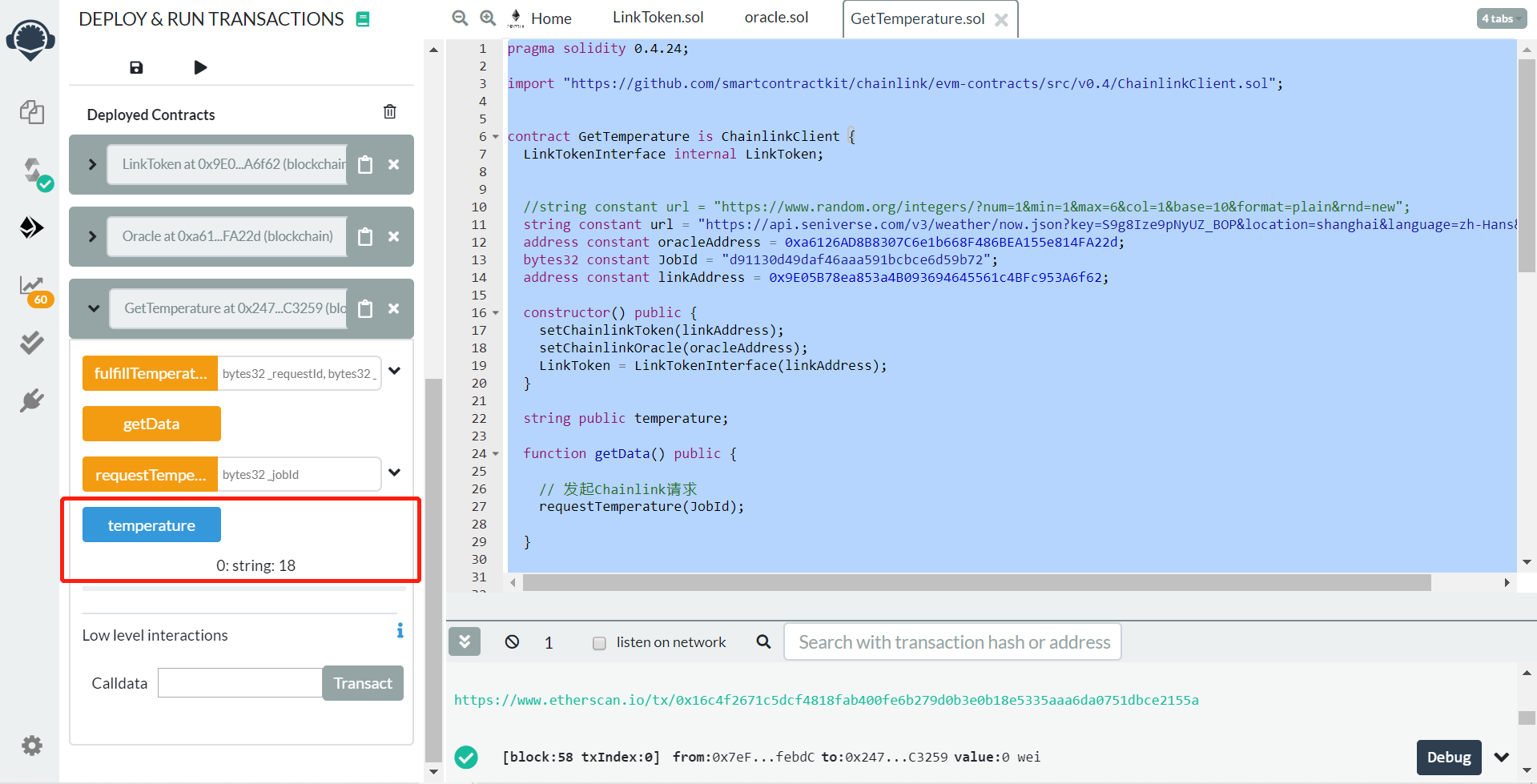Remove the Oracle deployed contract
The height and width of the screenshot is (784, 1537).
pyautogui.click(x=393, y=236)
